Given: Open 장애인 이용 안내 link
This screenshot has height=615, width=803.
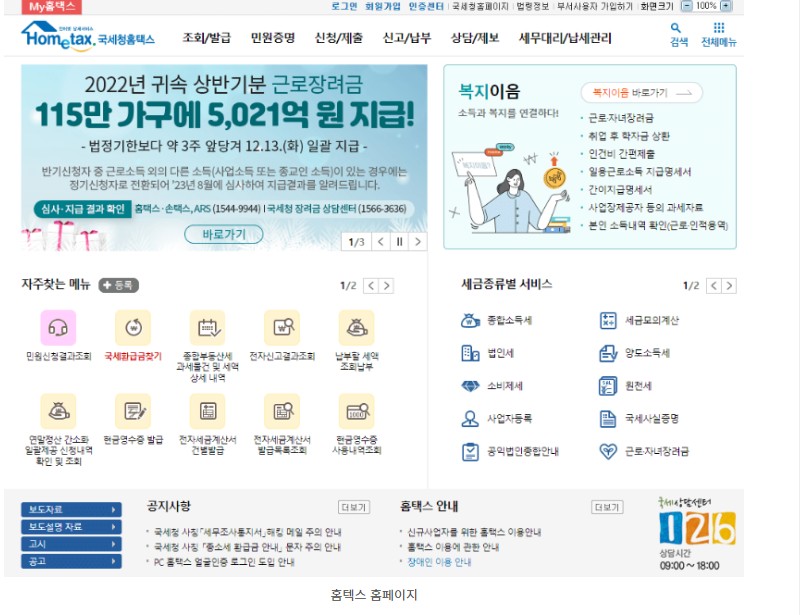Looking at the screenshot, I should click(x=439, y=562).
